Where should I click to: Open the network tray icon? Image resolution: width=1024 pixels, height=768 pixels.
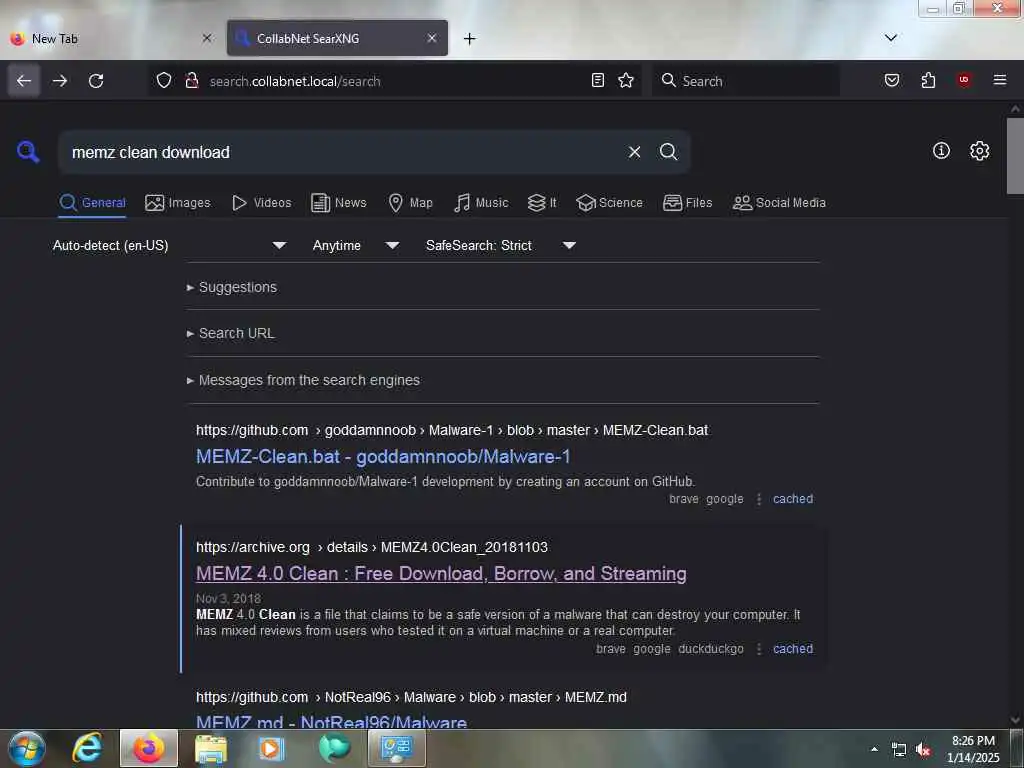point(899,750)
